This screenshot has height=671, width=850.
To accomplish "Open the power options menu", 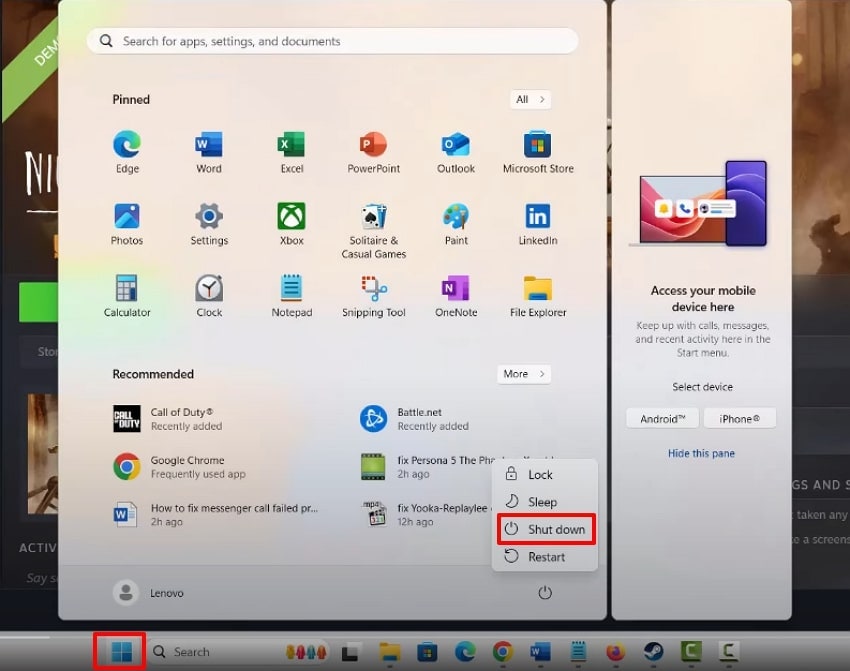I will (545, 592).
